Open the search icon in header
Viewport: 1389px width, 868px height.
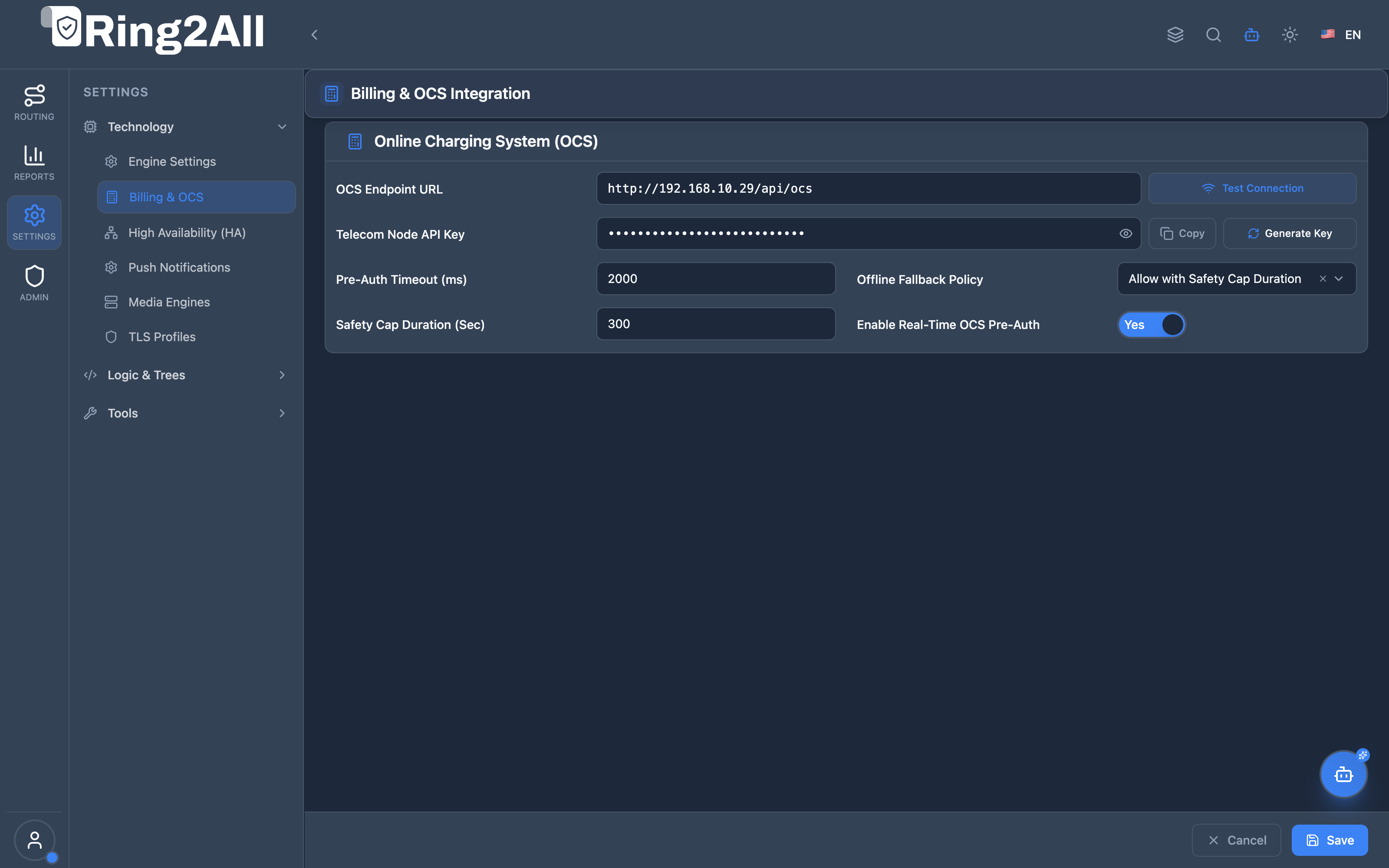pyautogui.click(x=1213, y=34)
